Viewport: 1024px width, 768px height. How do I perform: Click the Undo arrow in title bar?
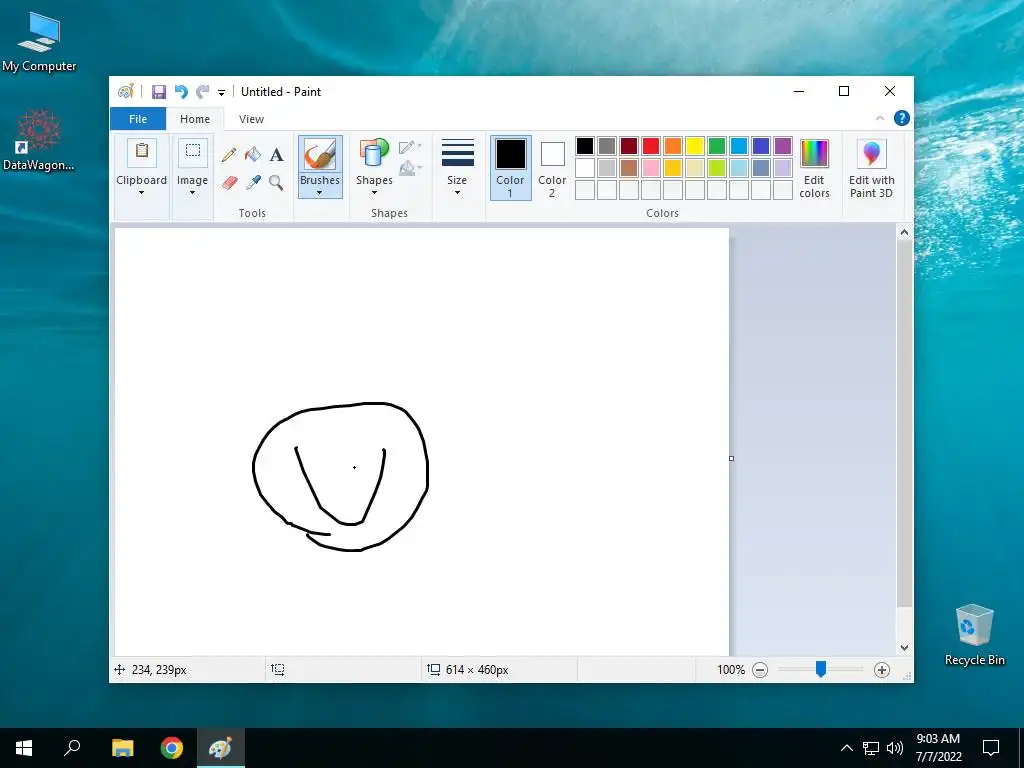click(x=181, y=92)
